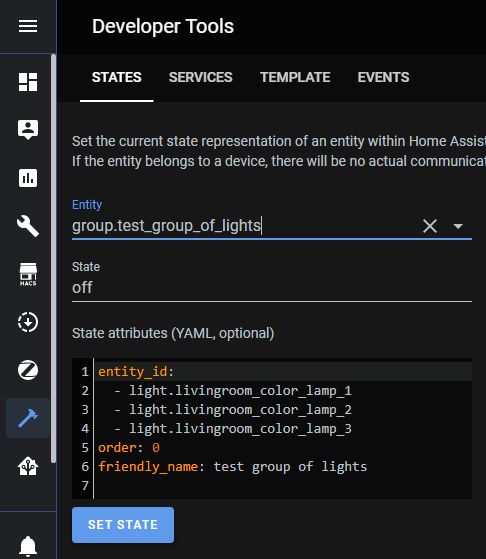This screenshot has width=486, height=559.
Task: Click the Developer Tools title
Action: [163, 26]
